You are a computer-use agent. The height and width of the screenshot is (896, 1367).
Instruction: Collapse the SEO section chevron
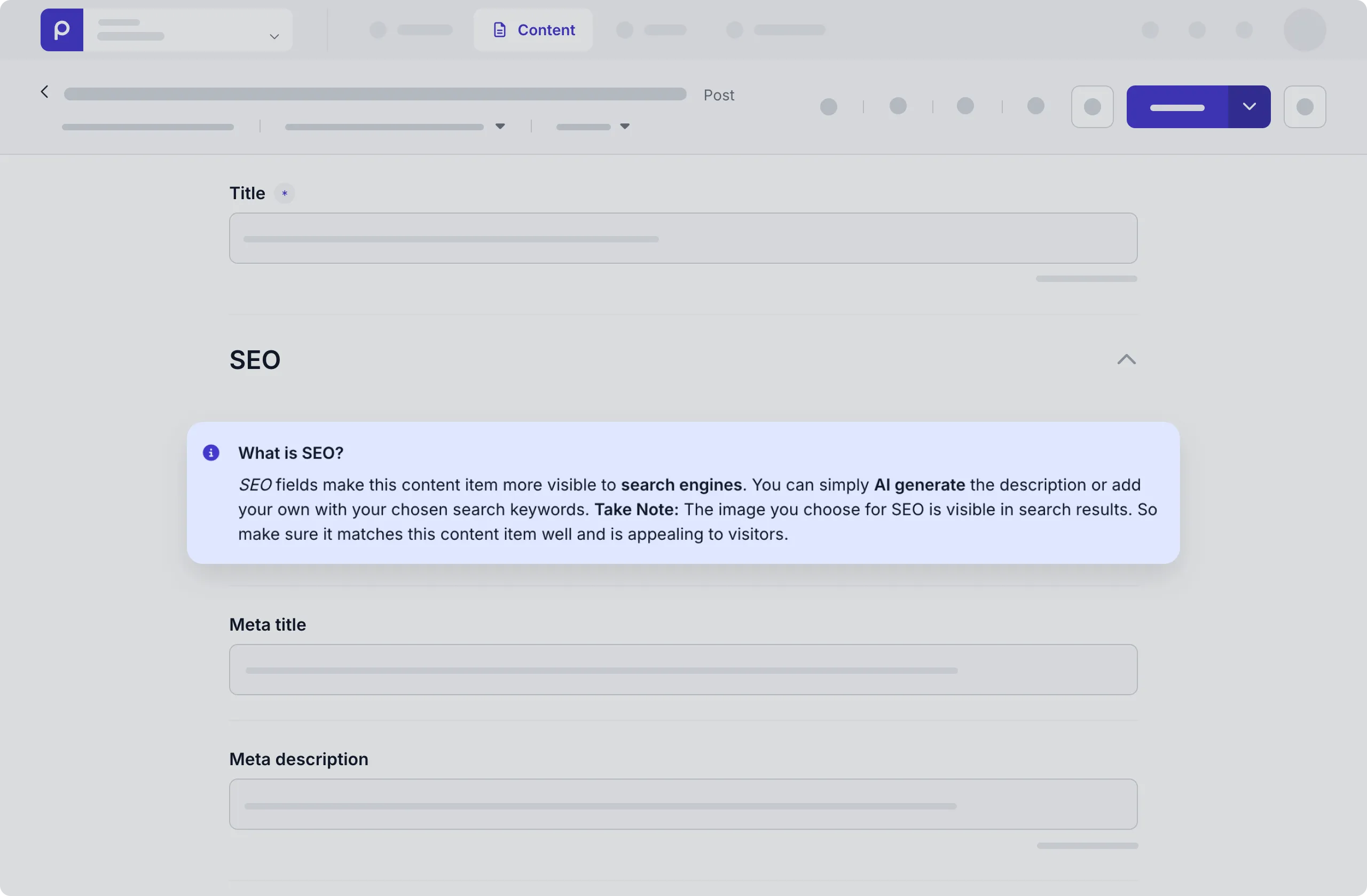[x=1126, y=359]
